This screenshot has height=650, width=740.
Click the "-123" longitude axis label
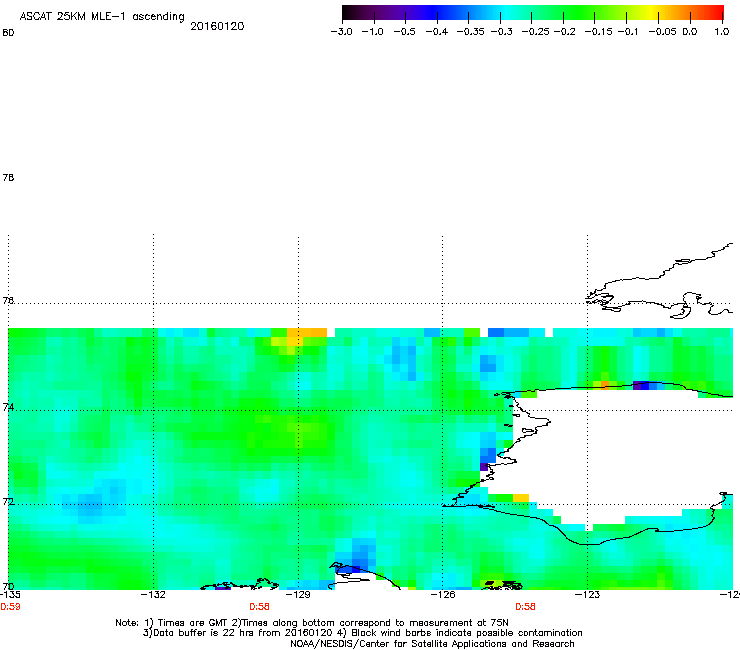[587, 595]
